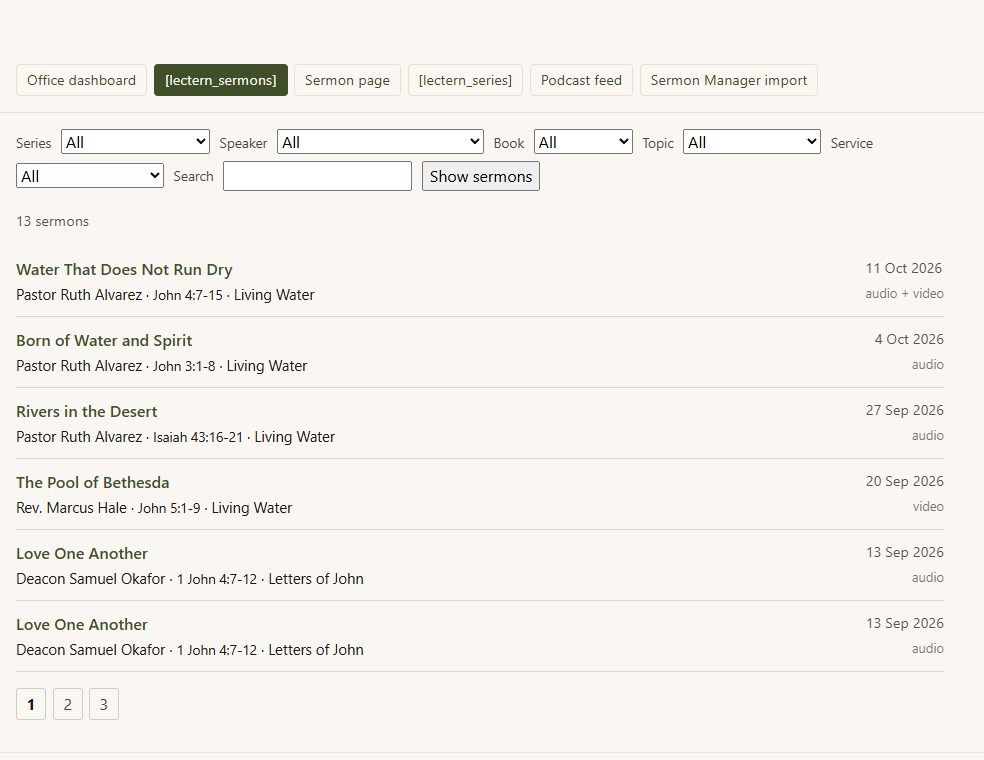Open the Sermon Manager import tab
Screen dimensions: 984x760
(x=729, y=80)
